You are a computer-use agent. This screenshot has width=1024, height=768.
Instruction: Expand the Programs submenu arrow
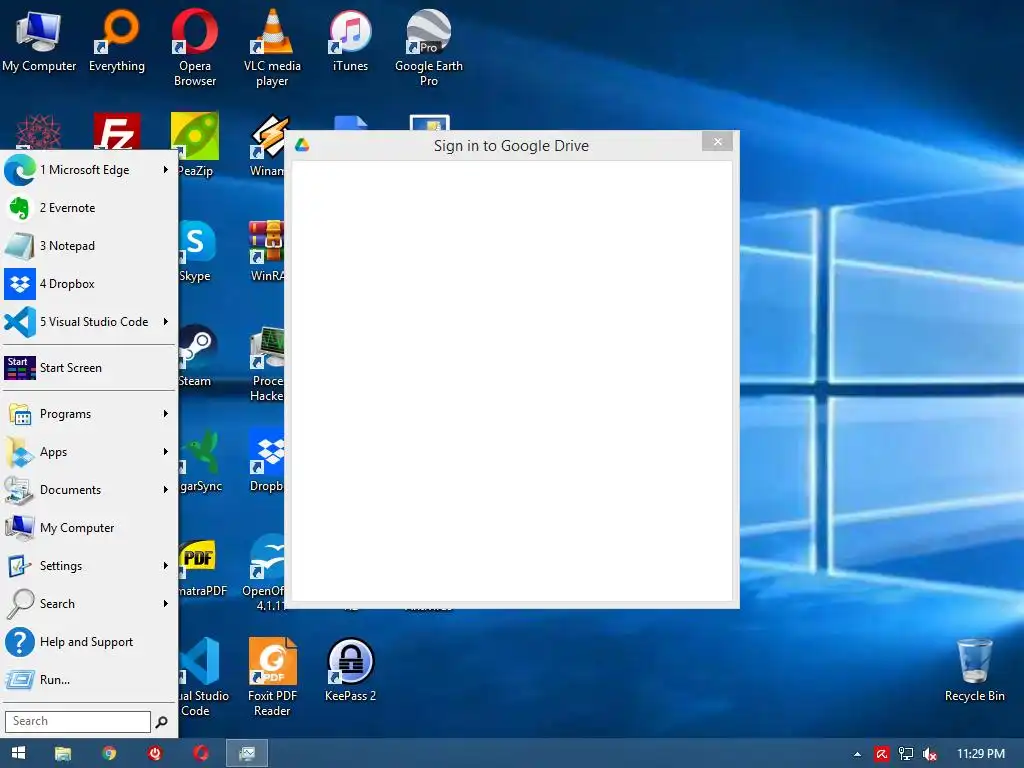(166, 414)
